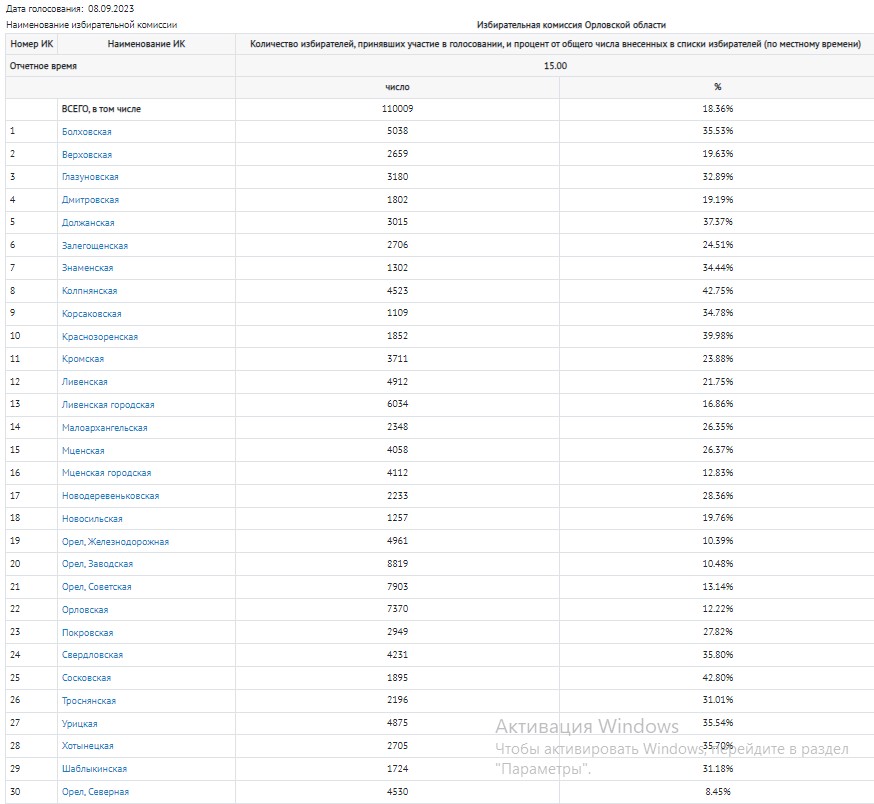Screen dimensions: 874x804
Task: Open the Новосильская commission link
Action: pos(92,518)
